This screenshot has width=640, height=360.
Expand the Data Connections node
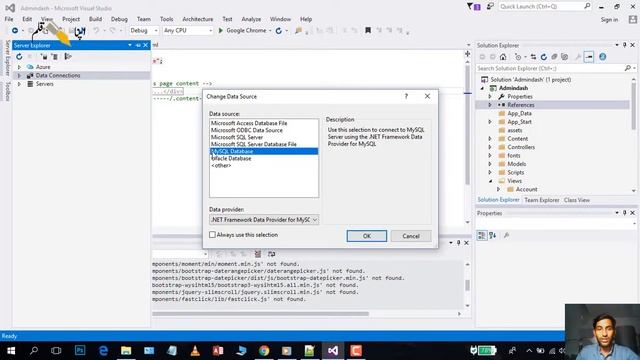pyautogui.click(x=19, y=76)
